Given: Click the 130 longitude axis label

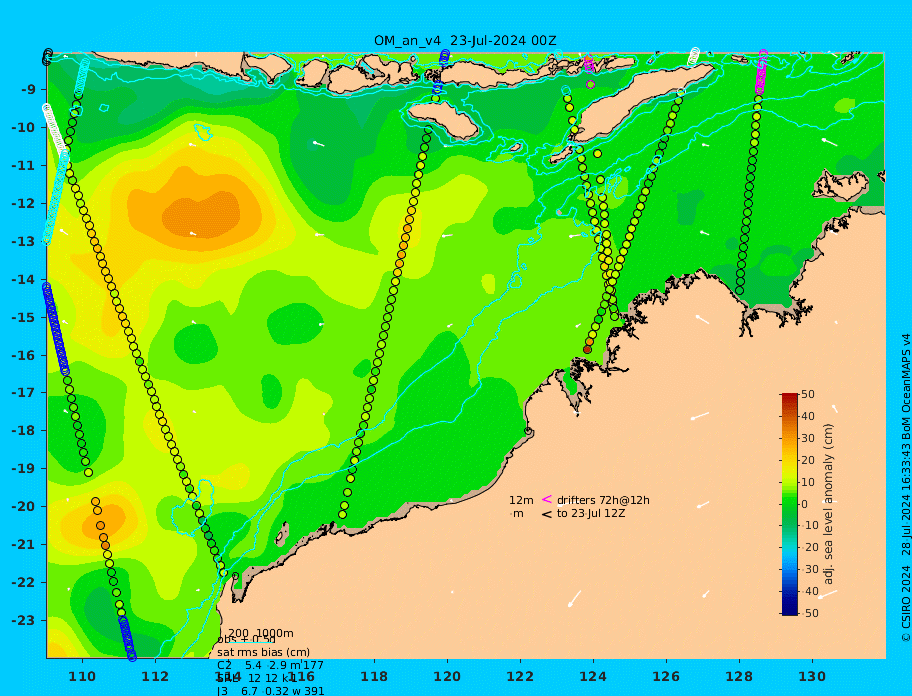Looking at the screenshot, I should pyautogui.click(x=812, y=677).
